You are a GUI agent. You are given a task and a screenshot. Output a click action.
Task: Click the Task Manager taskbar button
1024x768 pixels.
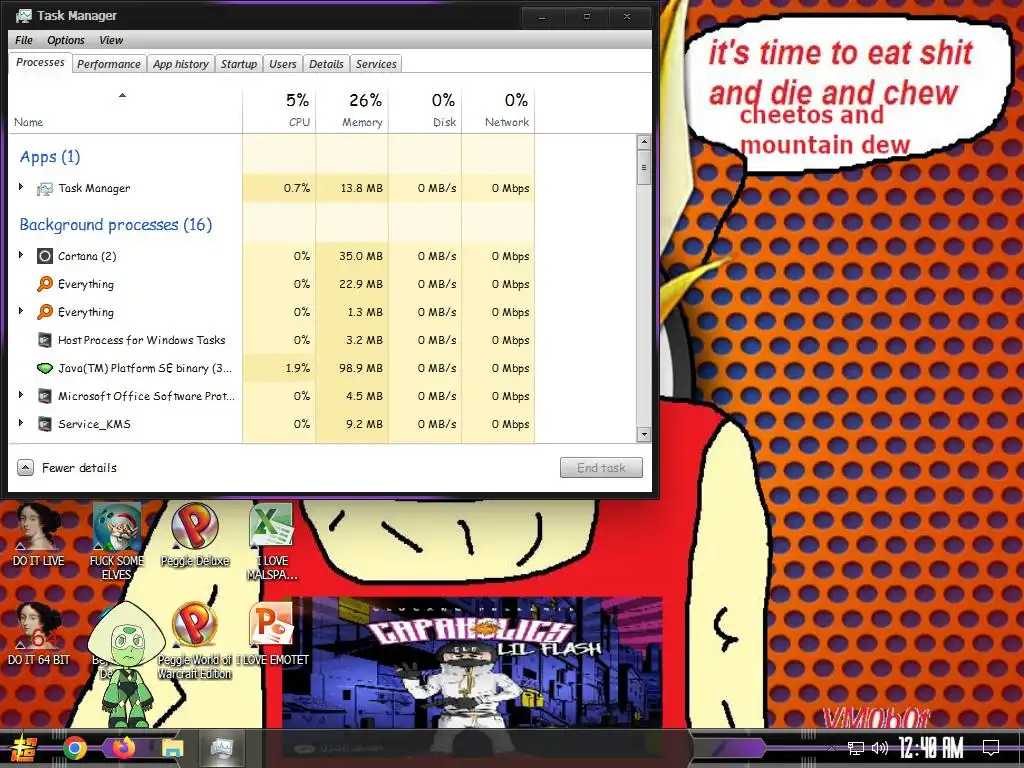click(x=222, y=748)
